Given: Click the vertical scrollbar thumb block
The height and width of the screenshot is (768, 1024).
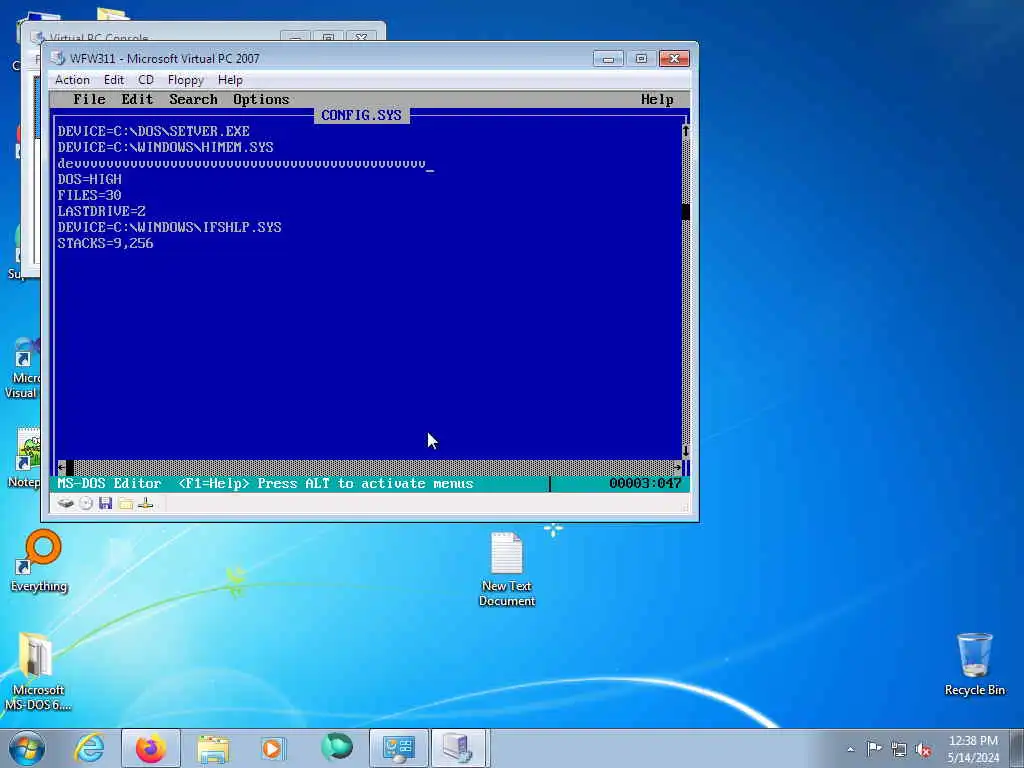Looking at the screenshot, I should pyautogui.click(x=686, y=212).
